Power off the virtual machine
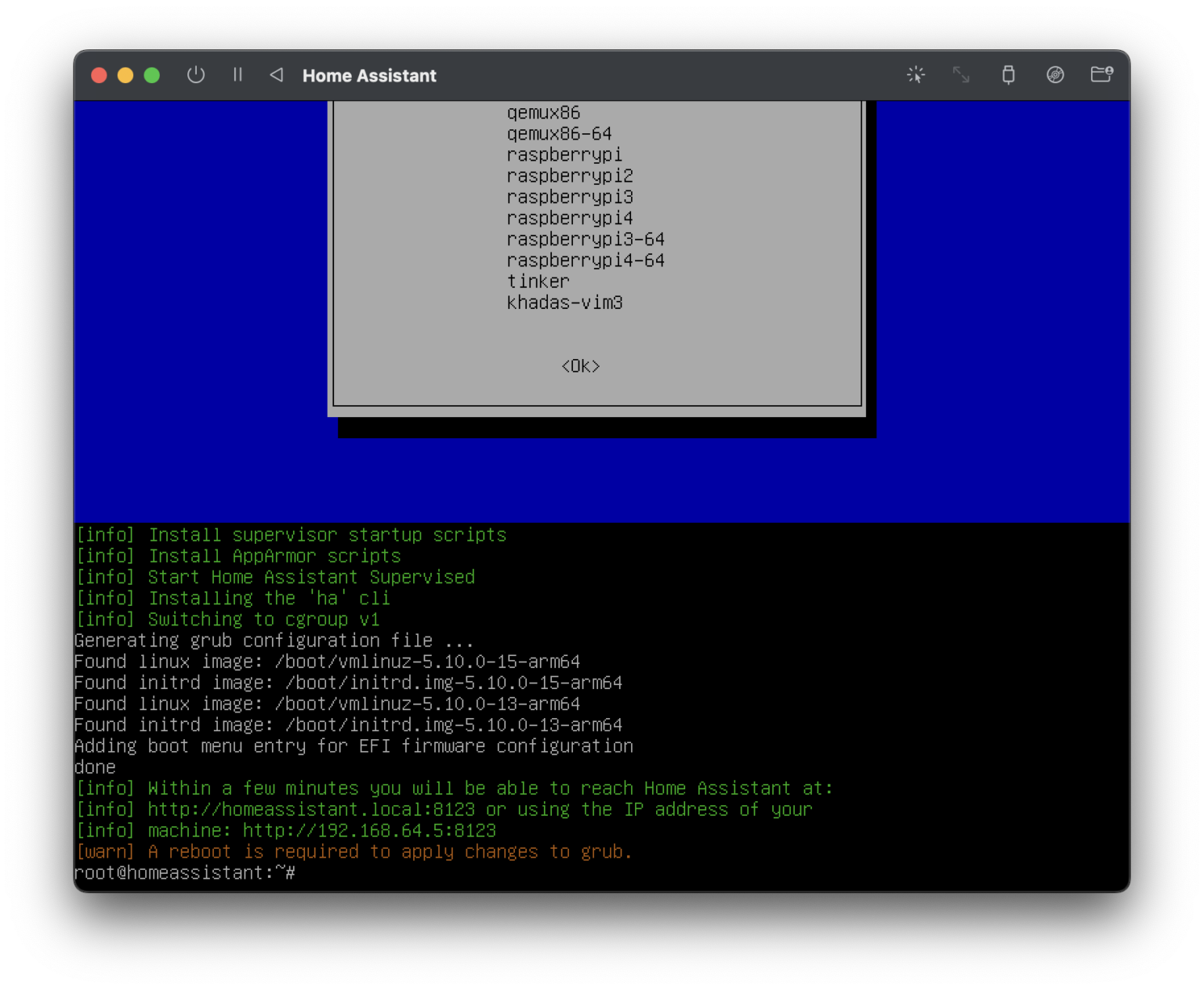Screen dimensions: 1204x990 click(x=196, y=75)
